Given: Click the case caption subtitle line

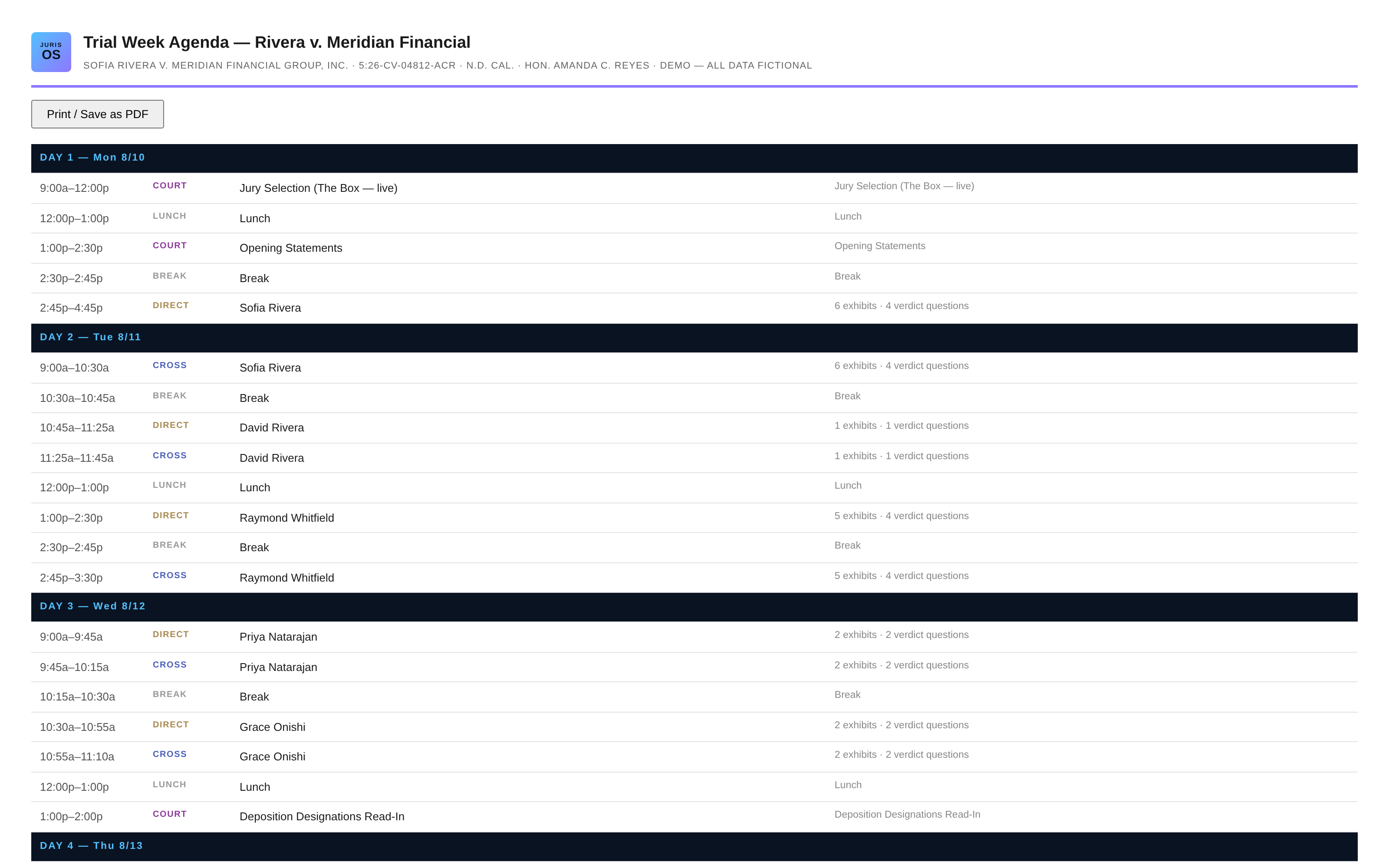Looking at the screenshot, I should [448, 66].
